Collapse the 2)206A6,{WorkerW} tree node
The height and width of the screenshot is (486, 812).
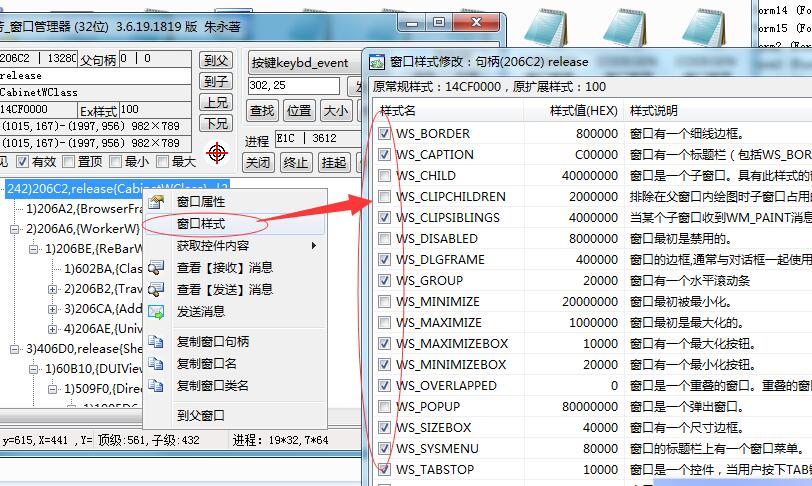coord(14,229)
